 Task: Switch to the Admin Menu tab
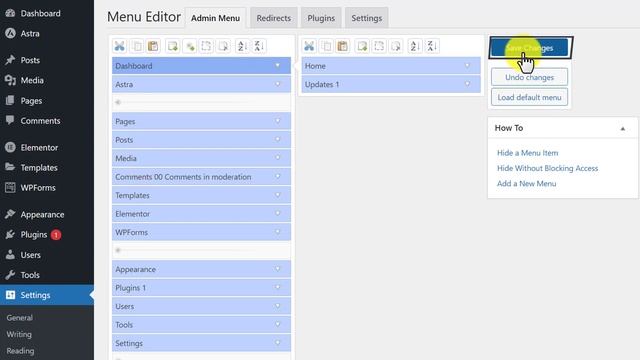point(216,18)
